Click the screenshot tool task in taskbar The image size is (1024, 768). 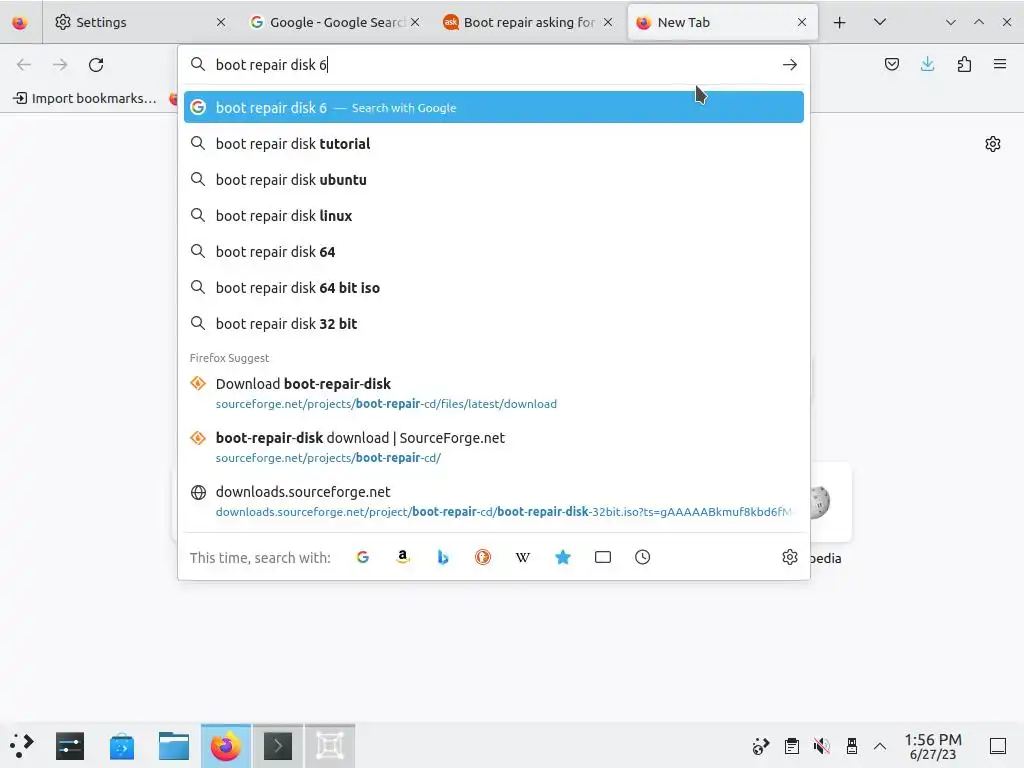coord(330,746)
